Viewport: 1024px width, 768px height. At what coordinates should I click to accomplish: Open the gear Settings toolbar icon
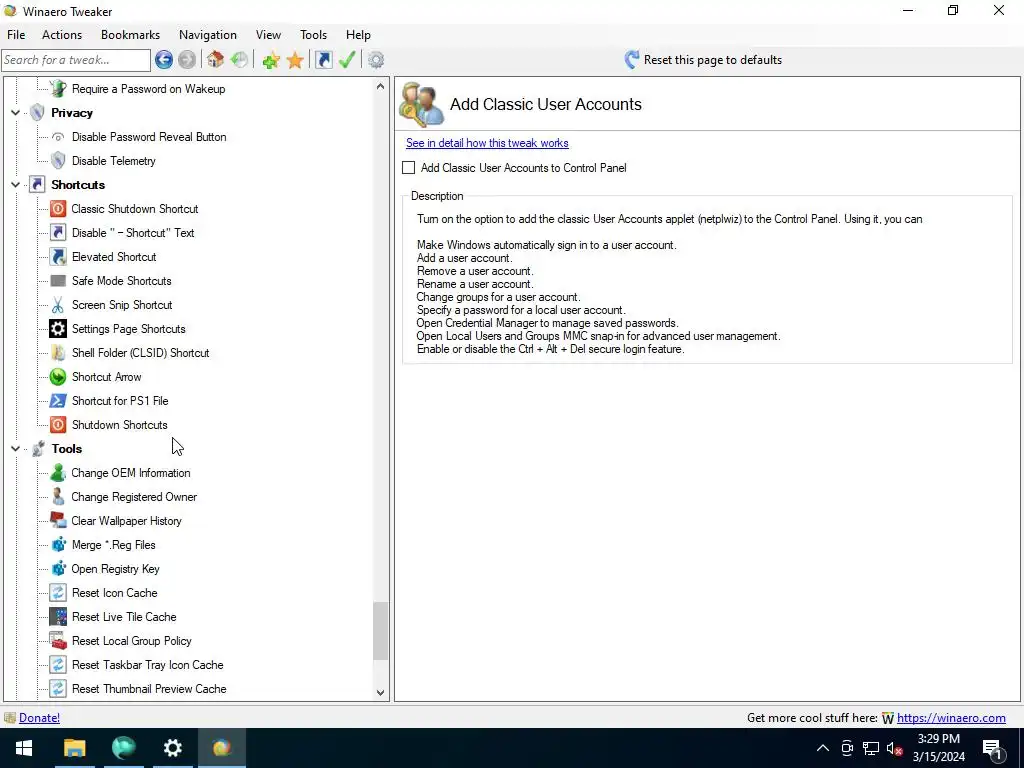click(376, 60)
